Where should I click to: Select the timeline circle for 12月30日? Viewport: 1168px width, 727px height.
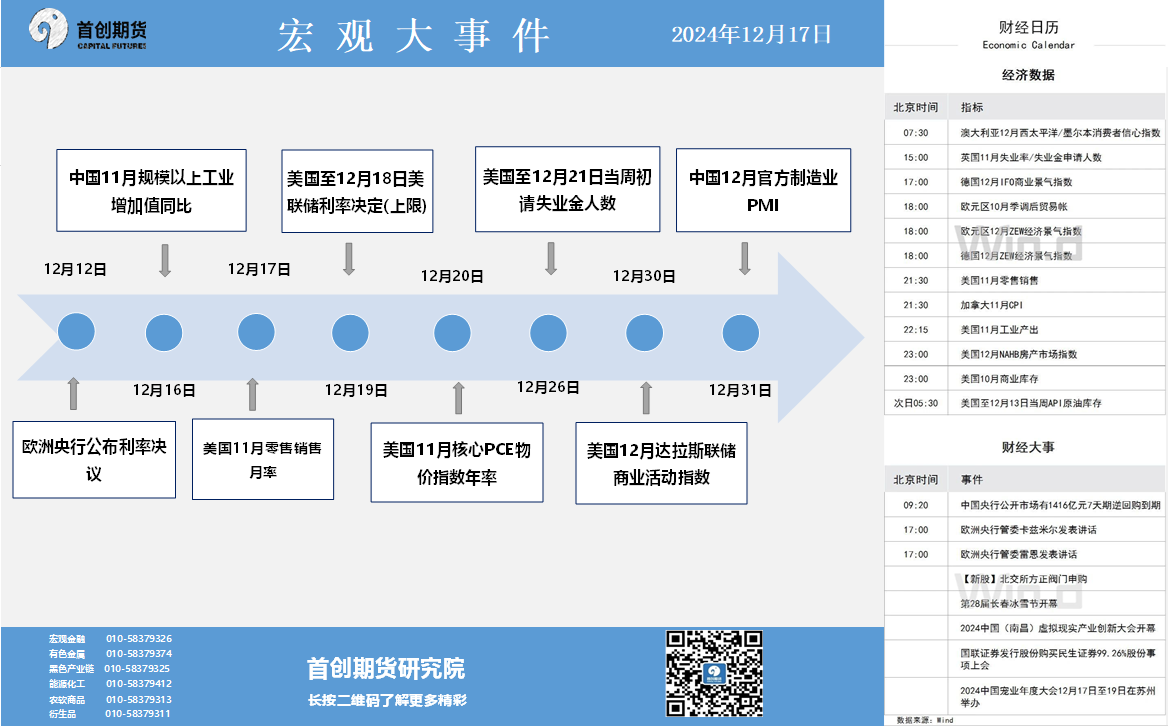coord(644,332)
